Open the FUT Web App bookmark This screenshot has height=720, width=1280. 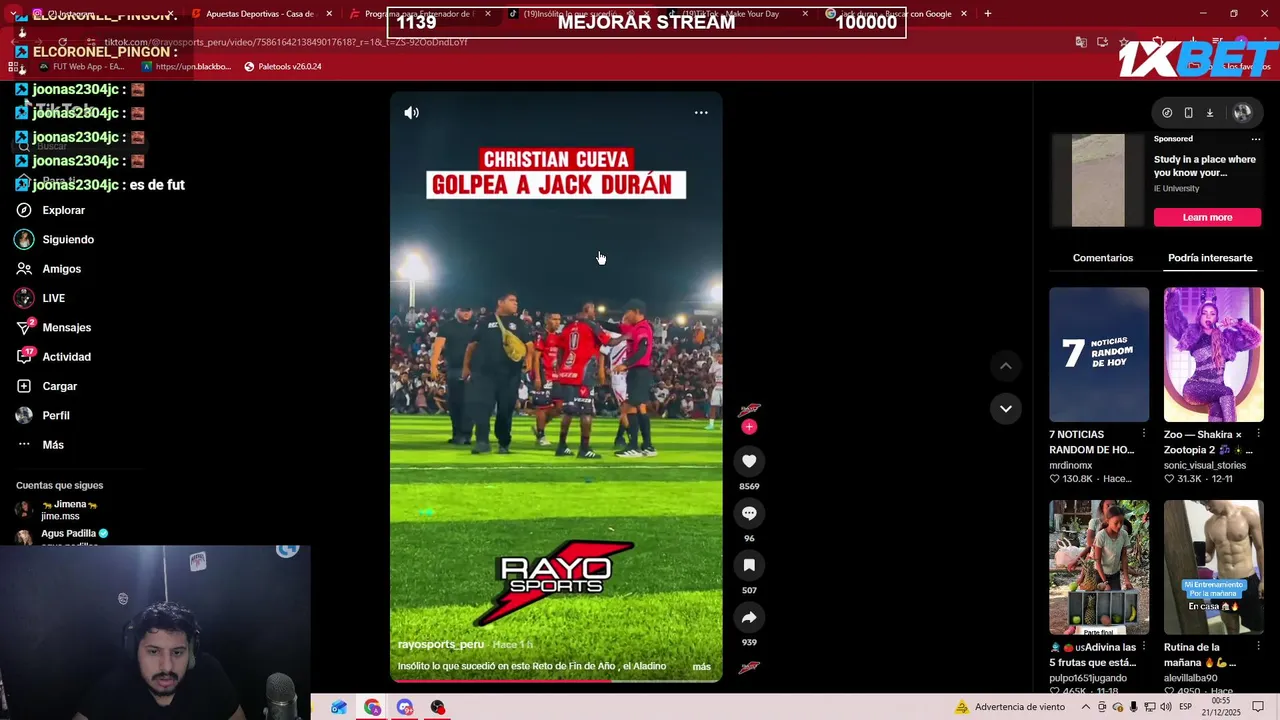coord(81,67)
